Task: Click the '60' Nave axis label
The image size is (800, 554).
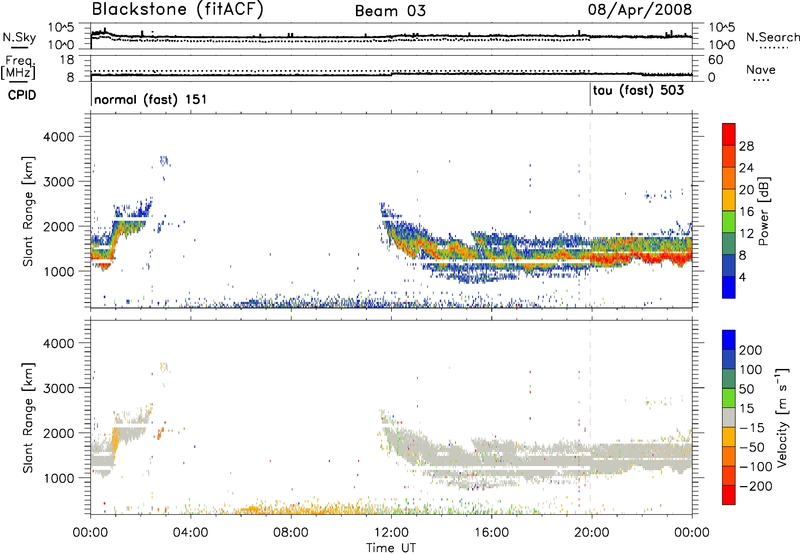Action: click(716, 60)
